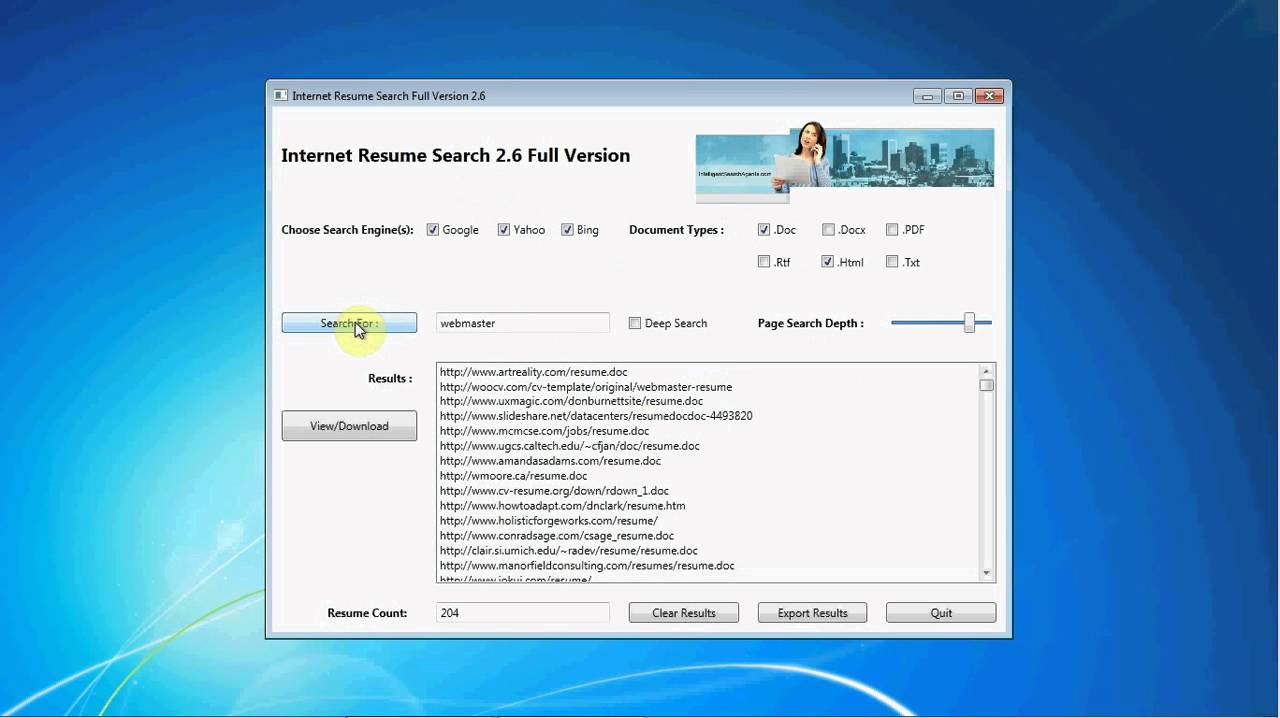Enable the .PDF document type

(x=892, y=230)
